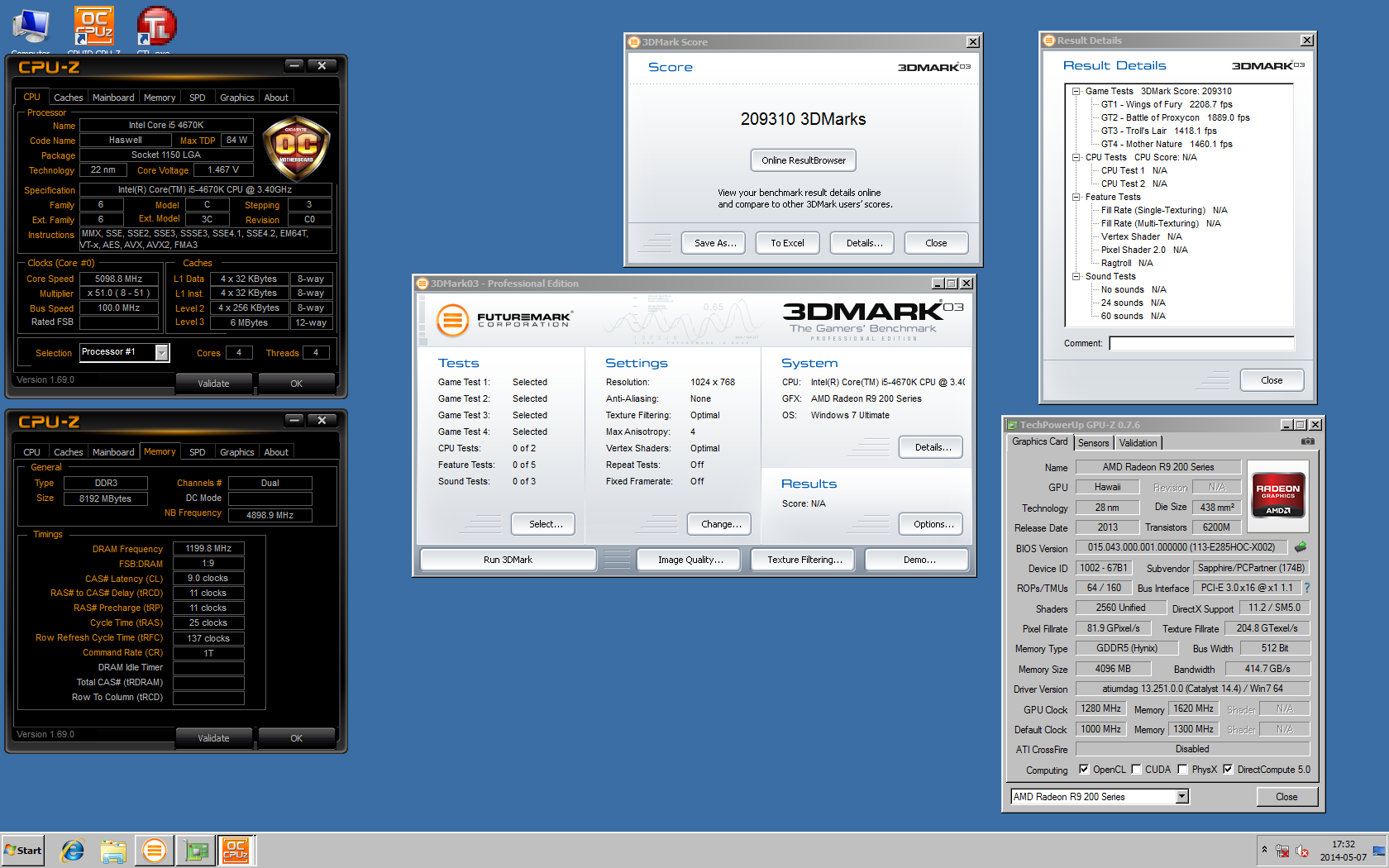Click OK in bottom CPU-Z window
Image resolution: width=1389 pixels, height=868 pixels.
[x=296, y=738]
